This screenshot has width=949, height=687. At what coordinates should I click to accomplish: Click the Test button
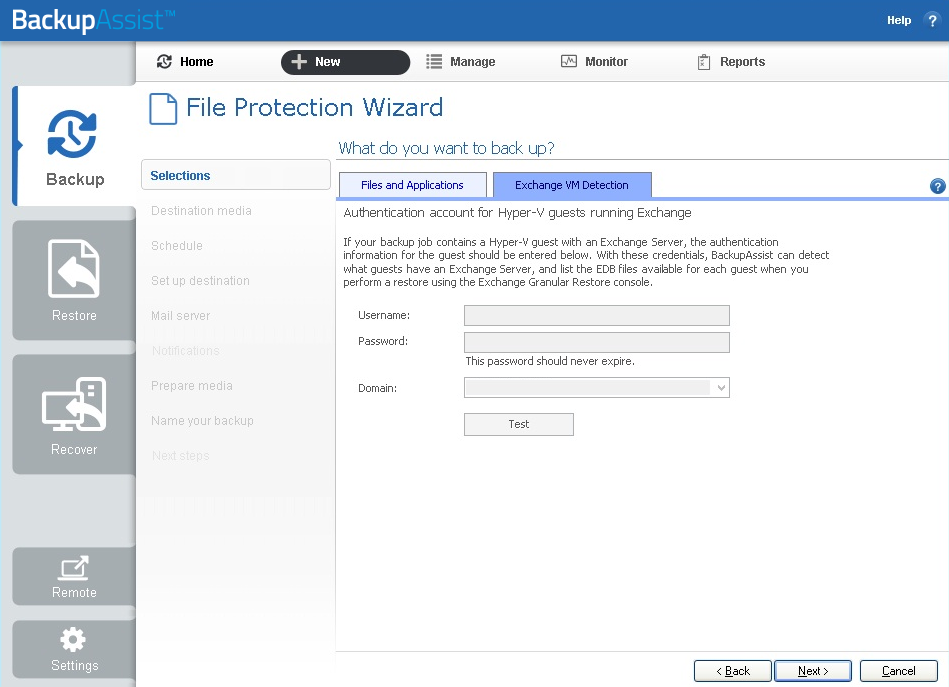coord(519,424)
